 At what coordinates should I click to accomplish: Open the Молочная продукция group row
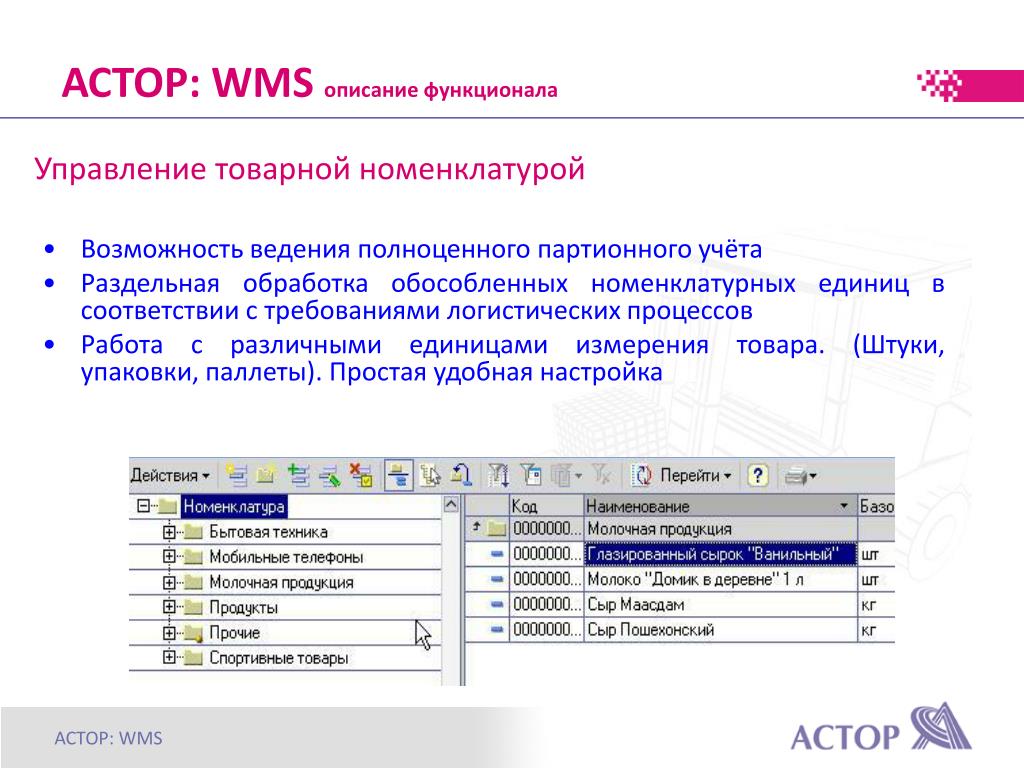pyautogui.click(x=679, y=528)
